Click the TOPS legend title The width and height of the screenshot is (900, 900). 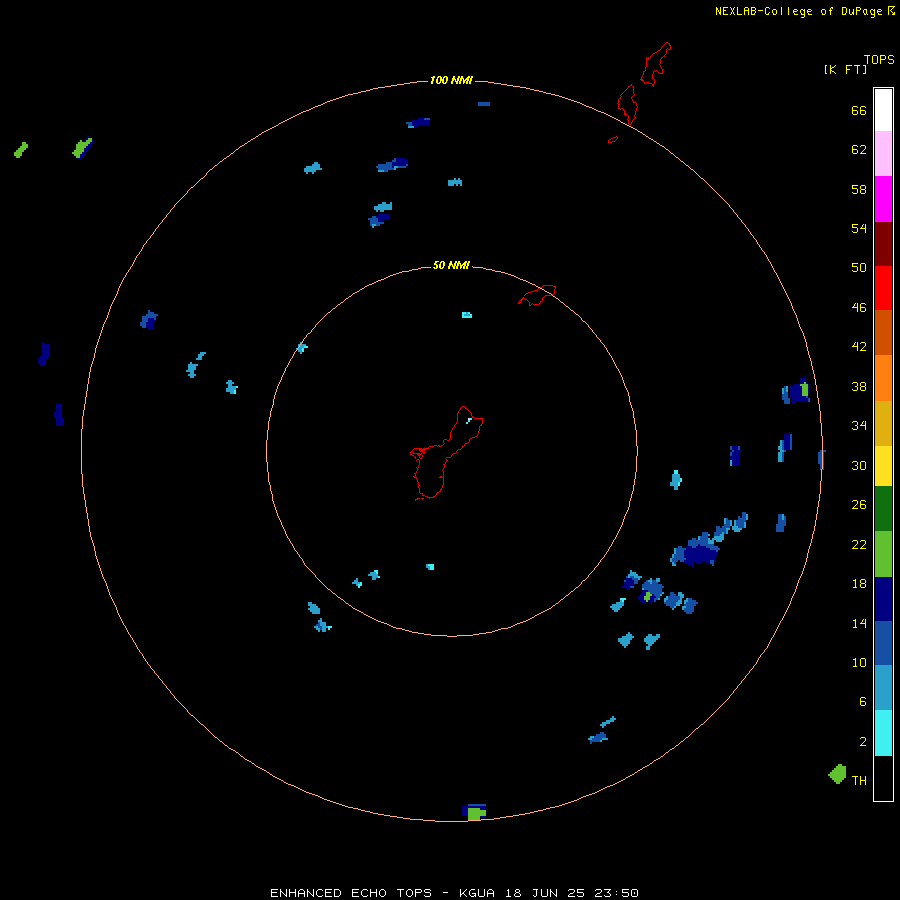[x=879, y=59]
